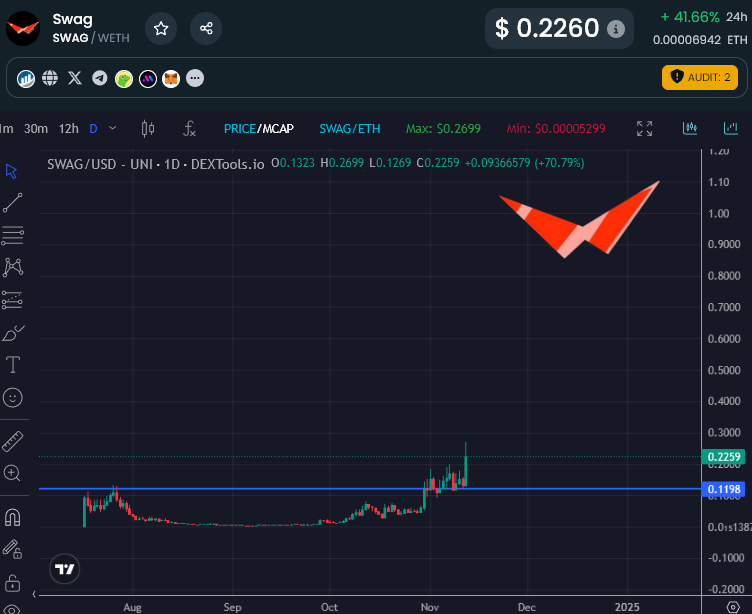Screen dimensions: 752x614
Task: Open the blue chart explorer link icon
Action: tap(26, 78)
